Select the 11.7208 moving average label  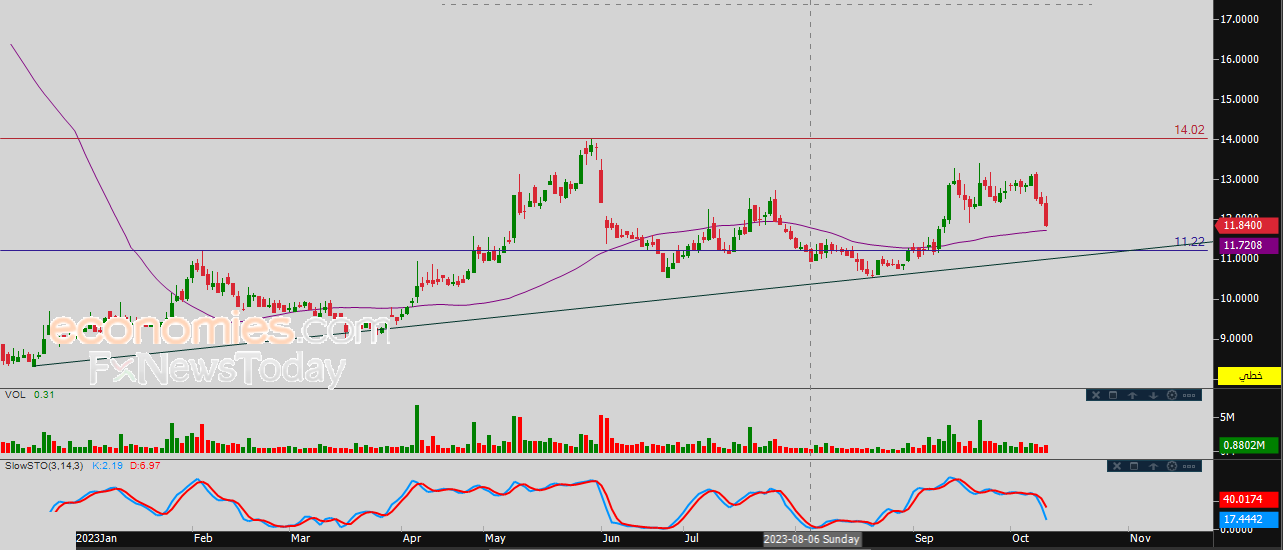click(x=1249, y=245)
